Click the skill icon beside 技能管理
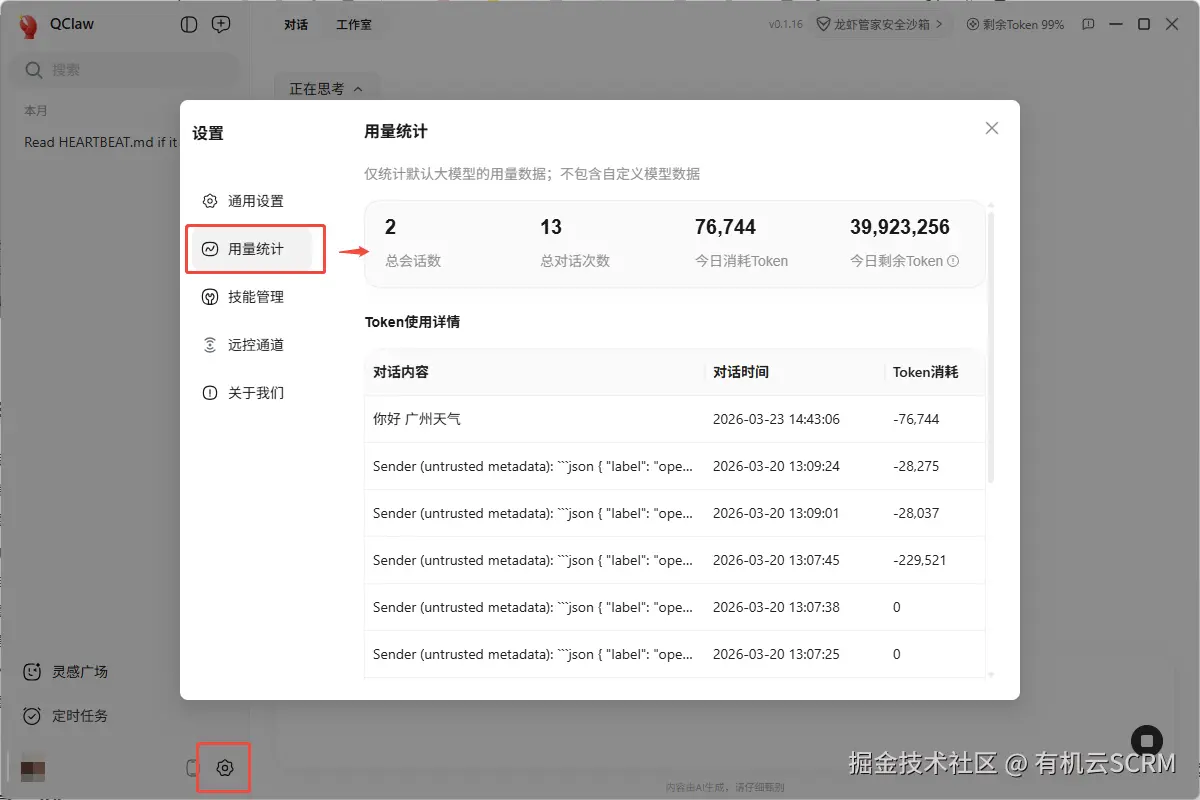Image resolution: width=1200 pixels, height=800 pixels. pos(210,297)
